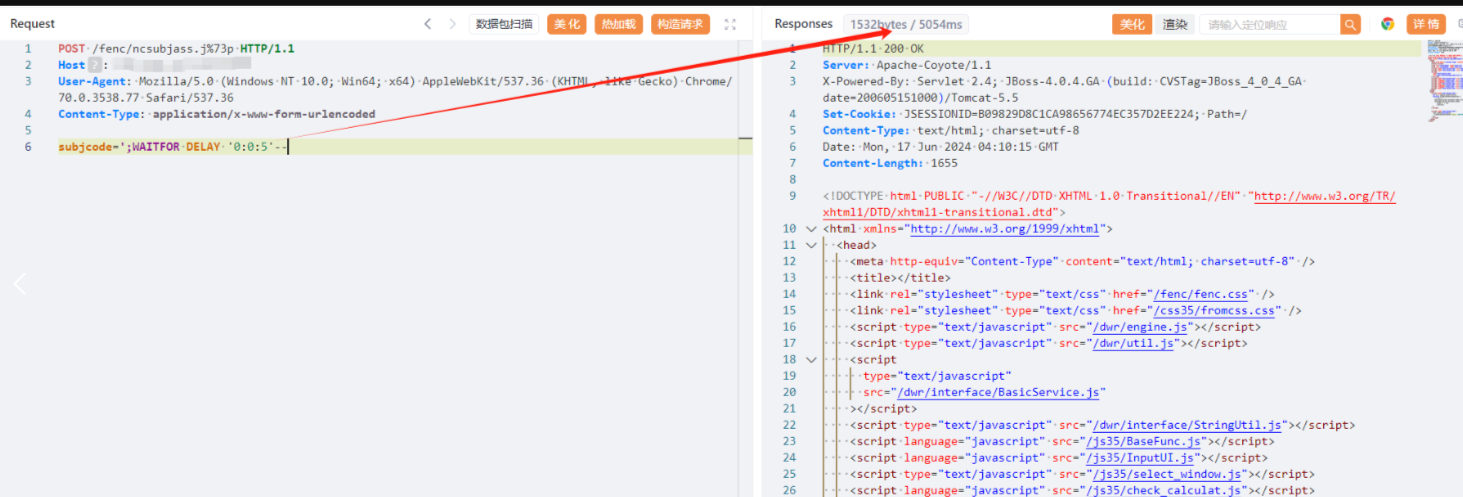Collapse the head element fold at line 11

point(810,245)
